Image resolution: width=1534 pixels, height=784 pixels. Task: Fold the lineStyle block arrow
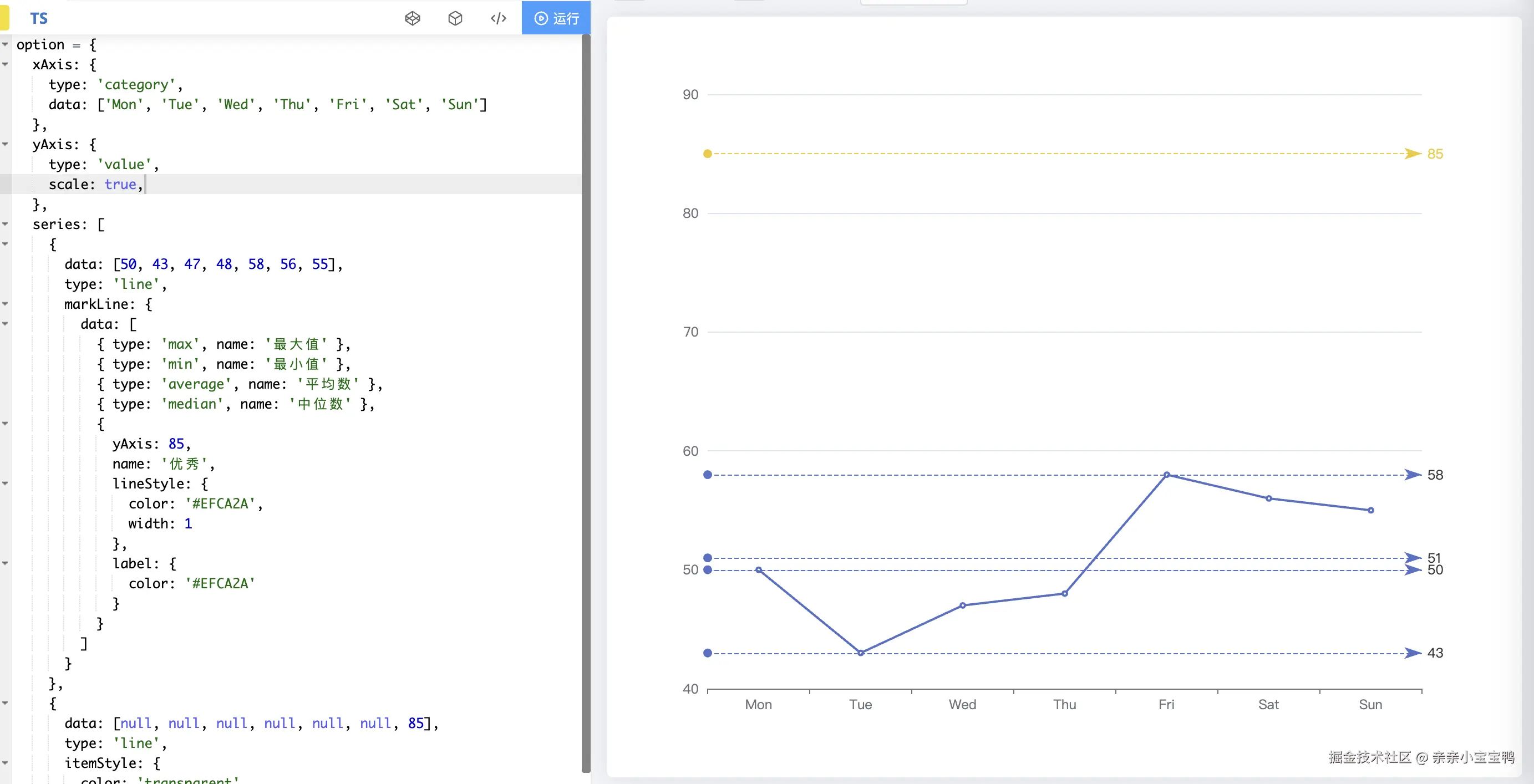tap(6, 483)
